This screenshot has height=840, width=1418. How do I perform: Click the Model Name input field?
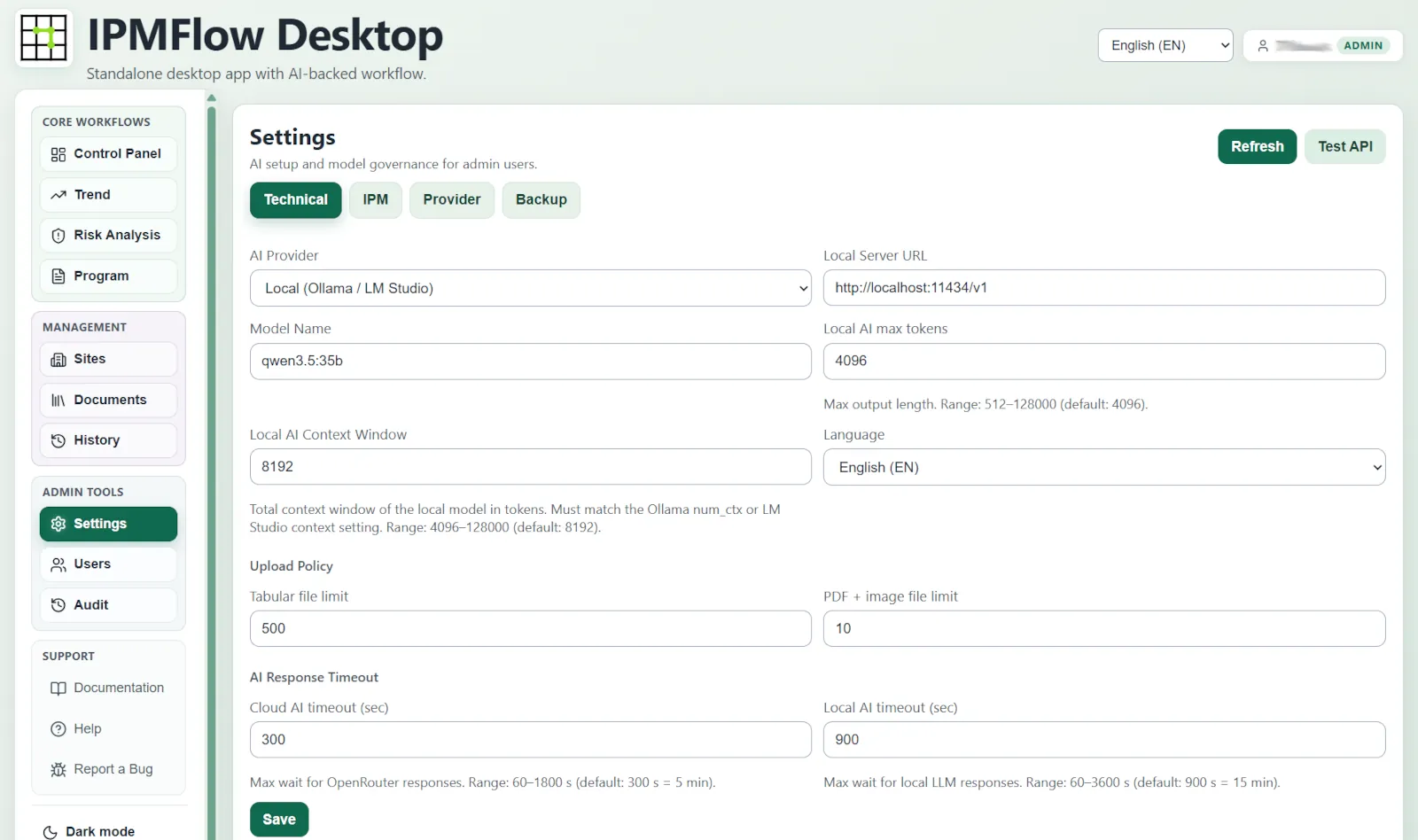tap(530, 362)
